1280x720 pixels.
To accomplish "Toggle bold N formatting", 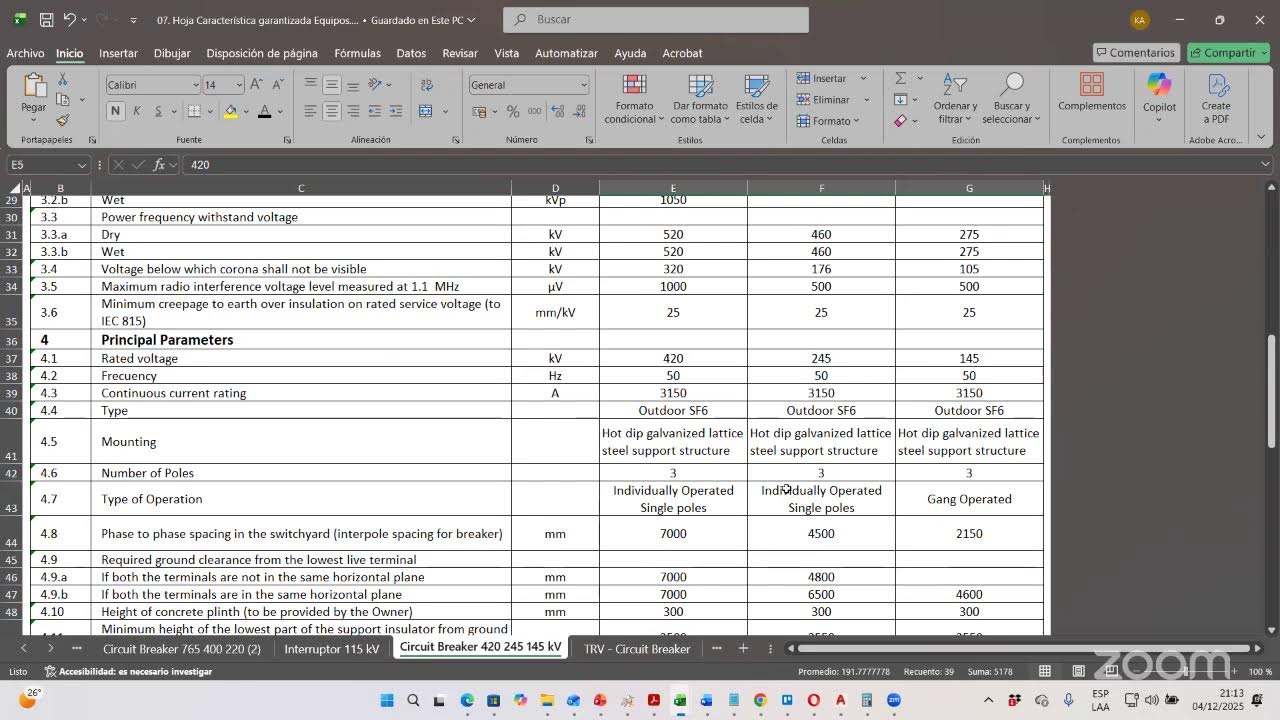I will (x=116, y=111).
